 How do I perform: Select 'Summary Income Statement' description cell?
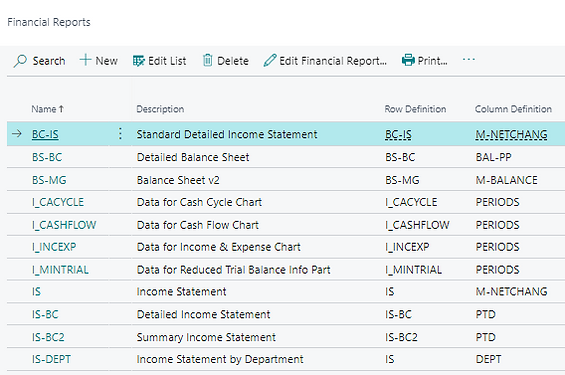[x=206, y=338]
